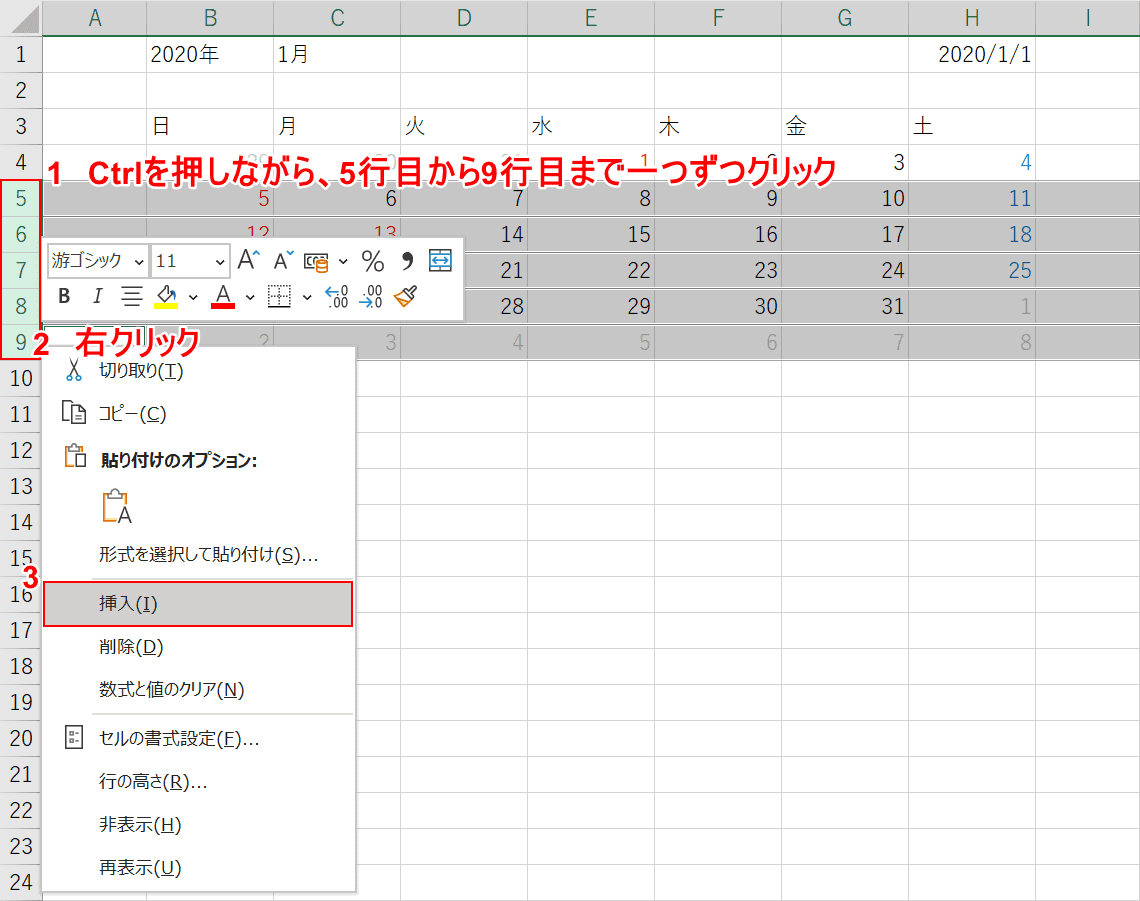Click cell with date 10
1140x901 pixels.
[845, 199]
